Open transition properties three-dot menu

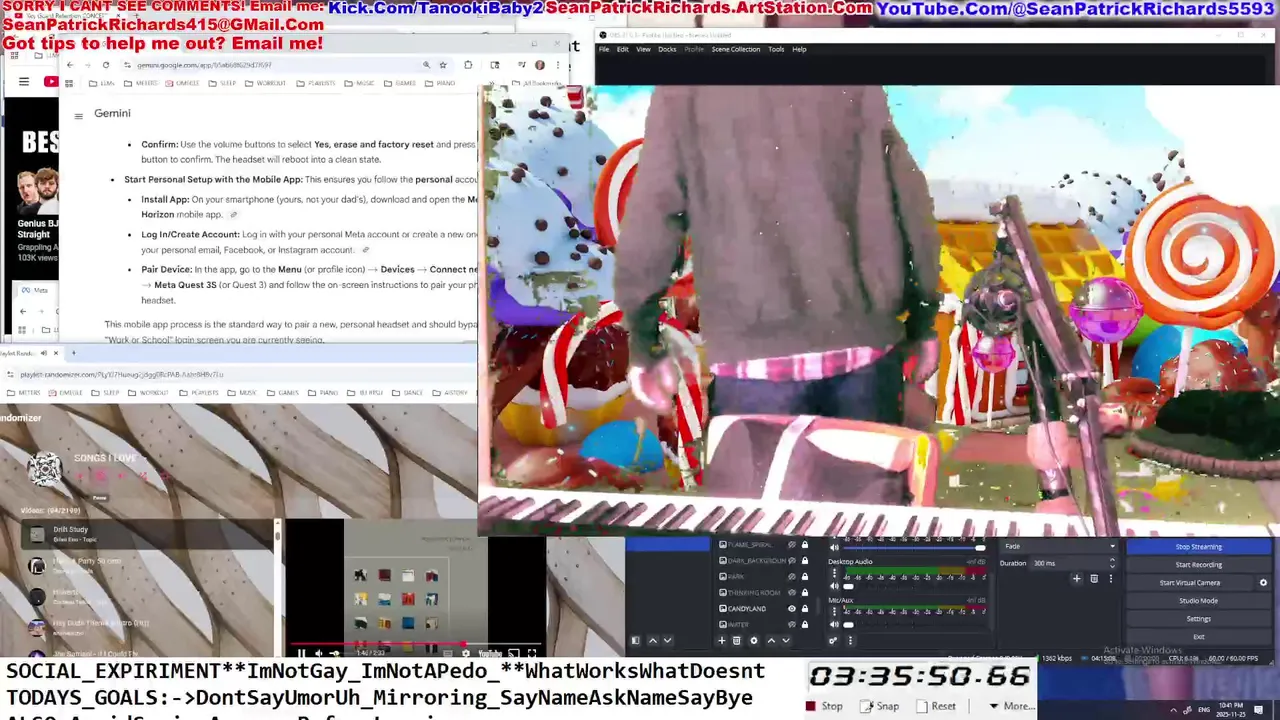tap(1111, 578)
